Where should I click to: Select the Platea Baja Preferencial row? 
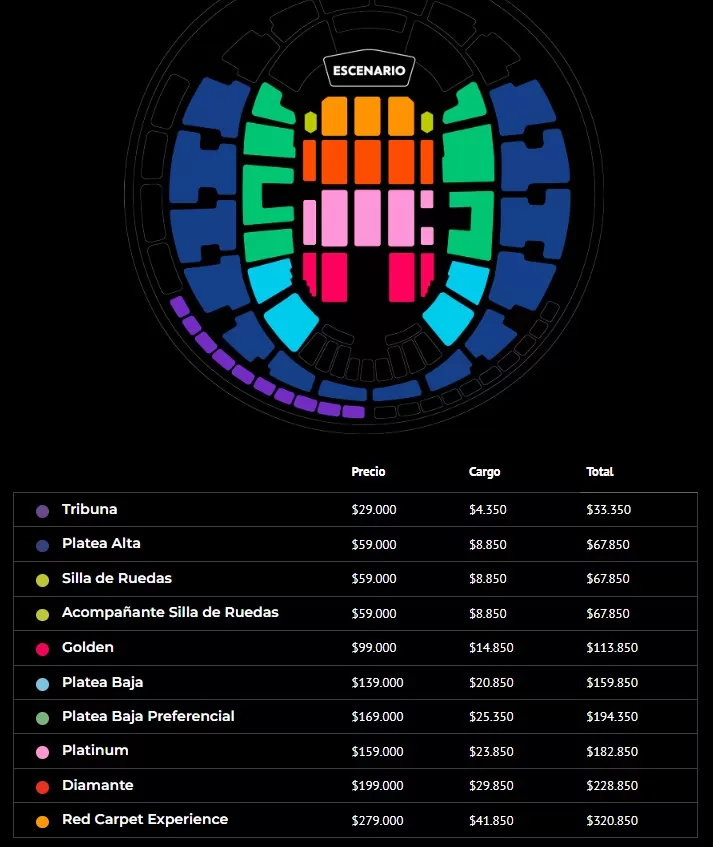(x=355, y=717)
